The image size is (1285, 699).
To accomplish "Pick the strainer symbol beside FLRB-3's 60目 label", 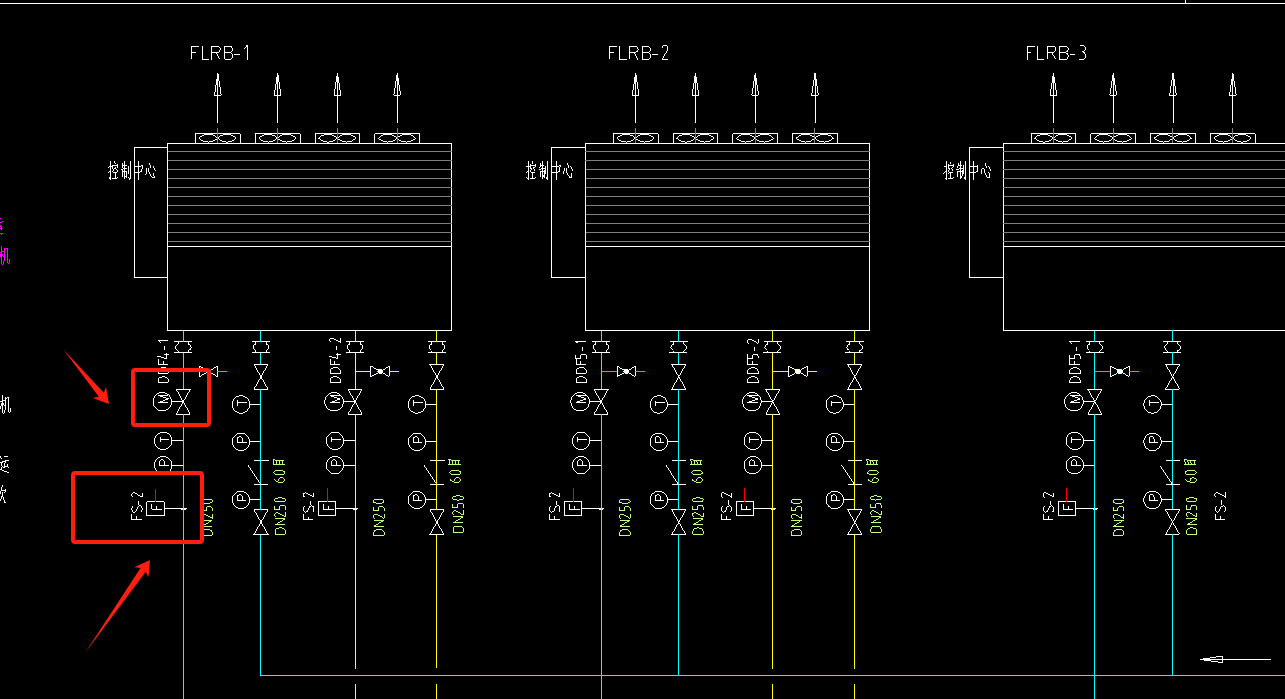I will (x=1168, y=471).
